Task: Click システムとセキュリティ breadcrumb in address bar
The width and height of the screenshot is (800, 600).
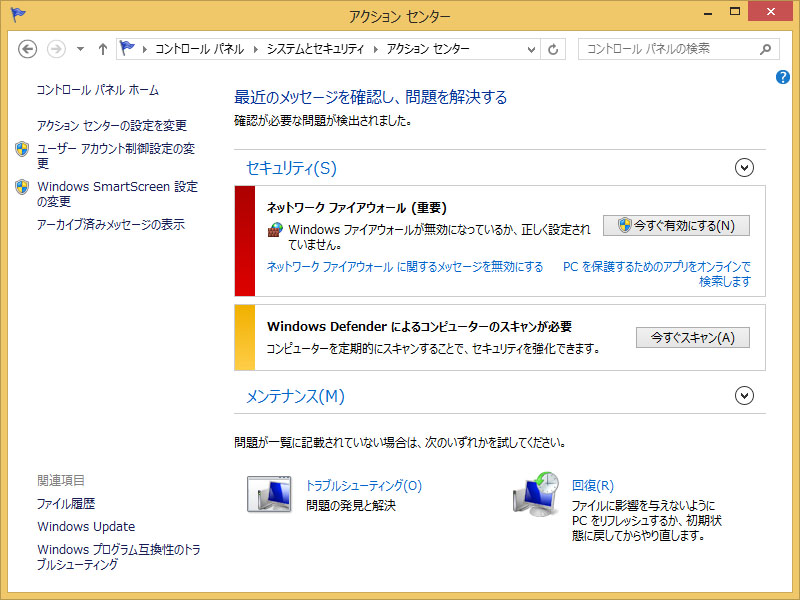Action: point(315,49)
